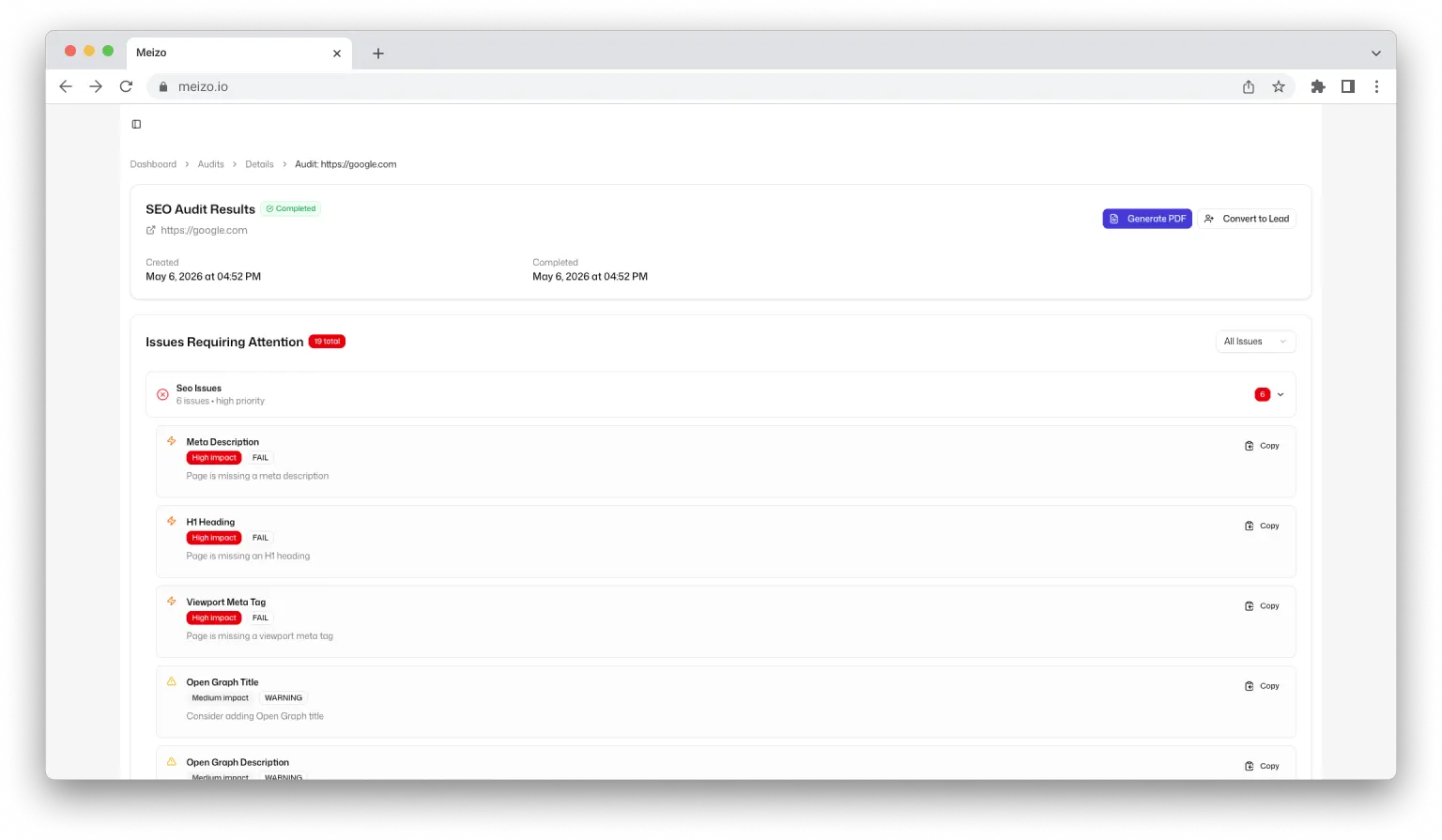1442x840 pixels.
Task: Click the FAIL label under H1 Heading
Action: tap(260, 538)
